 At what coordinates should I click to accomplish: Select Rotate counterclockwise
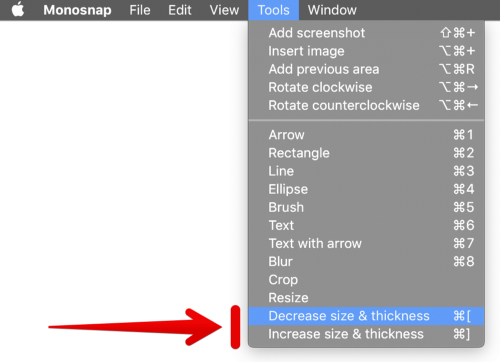[x=366, y=105]
